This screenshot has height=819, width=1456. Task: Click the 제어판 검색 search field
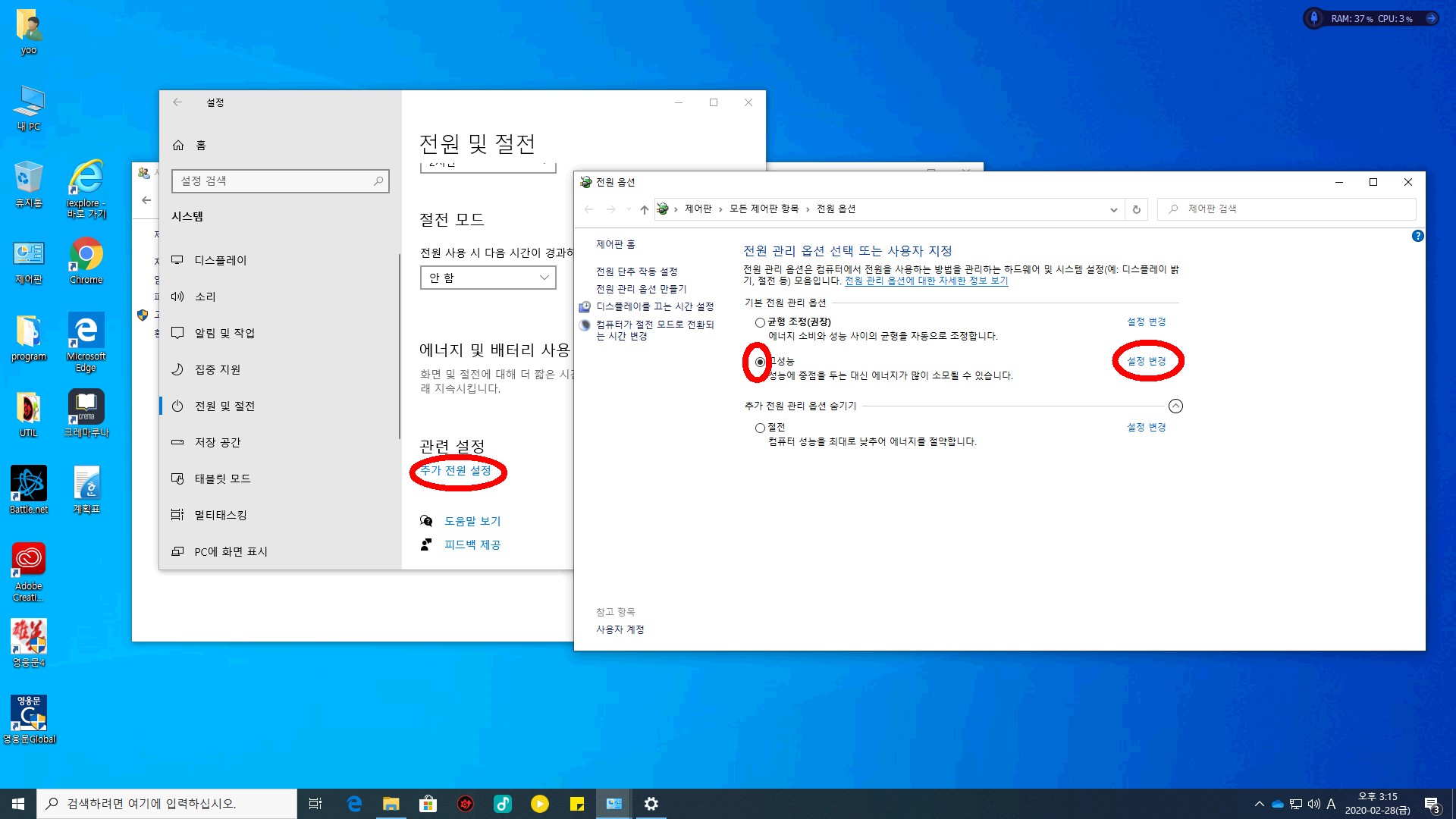pyautogui.click(x=1289, y=209)
